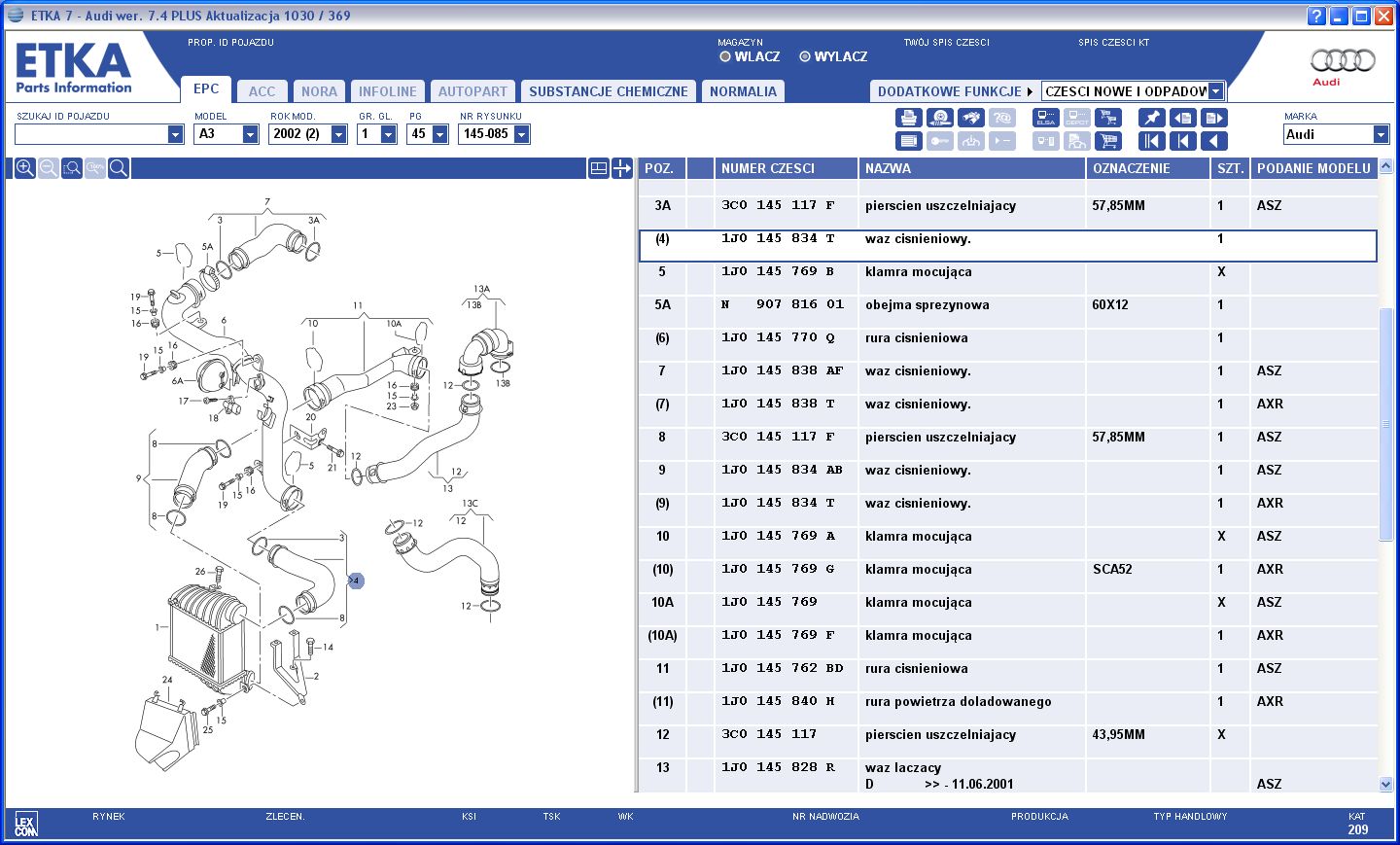Select part 1J0 145 769 F row
This screenshot has height=845, width=1400.
[x=1007, y=643]
